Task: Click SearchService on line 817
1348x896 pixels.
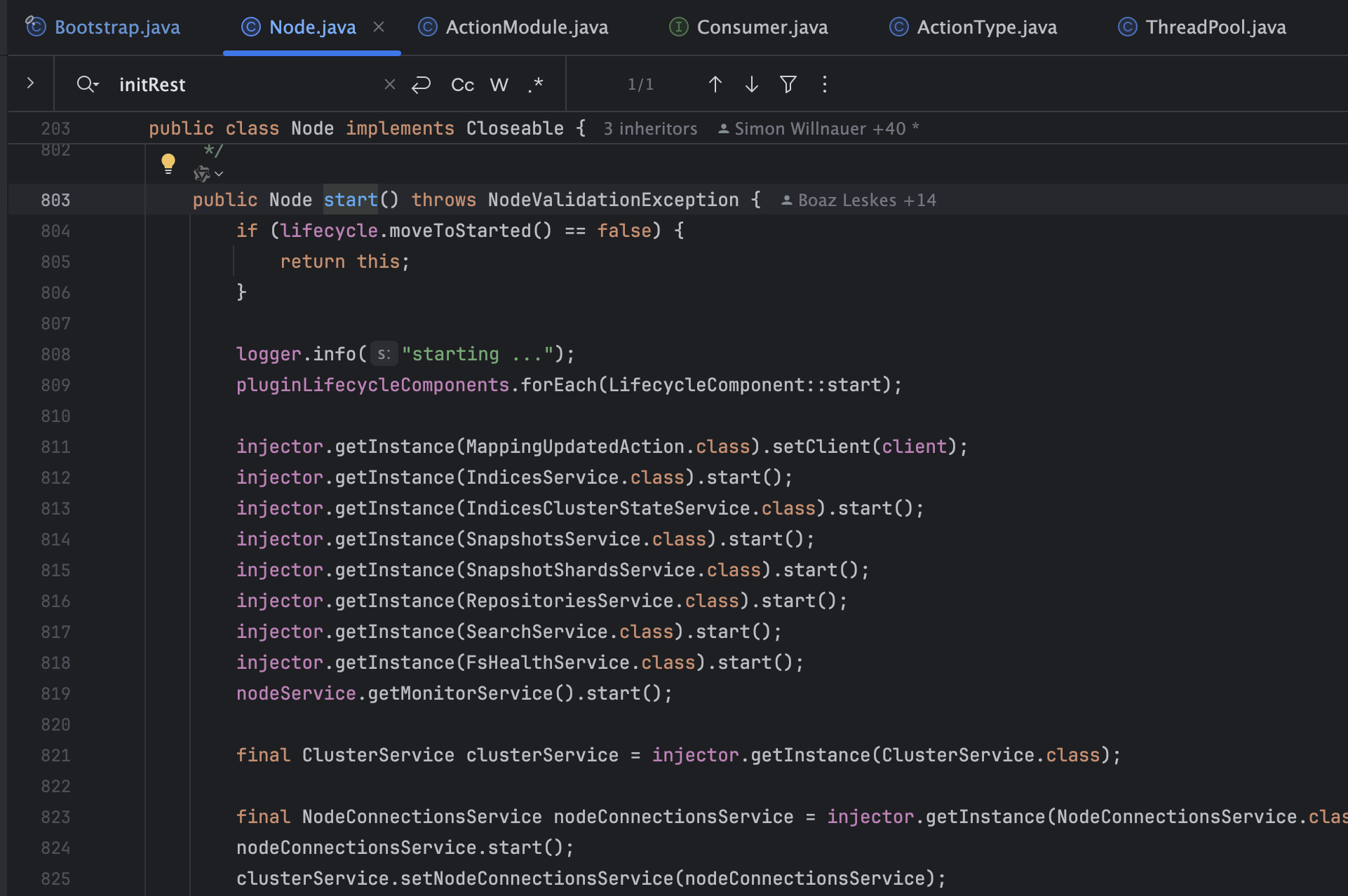Action: 537,632
